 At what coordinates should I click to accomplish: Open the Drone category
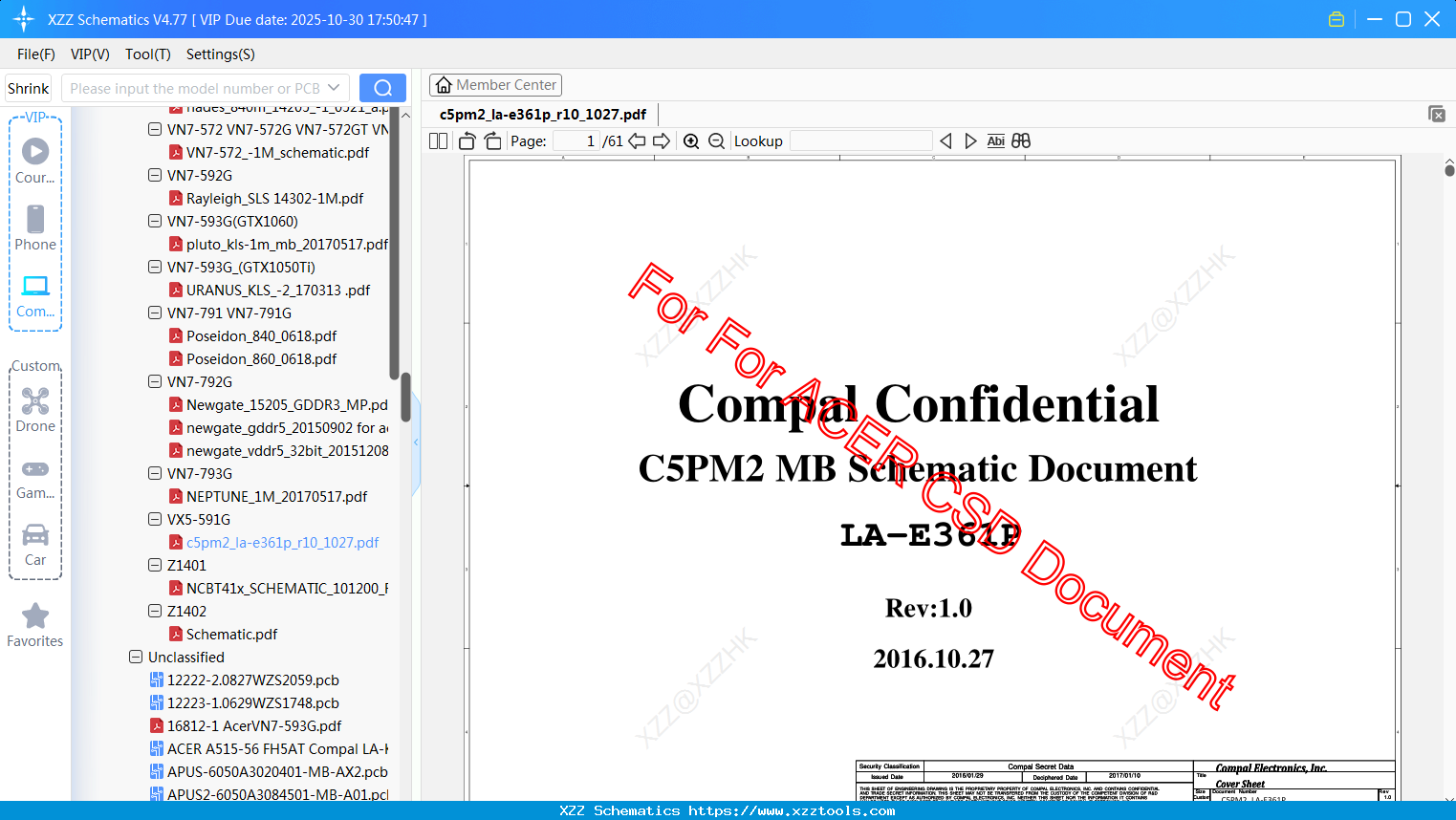click(x=35, y=410)
